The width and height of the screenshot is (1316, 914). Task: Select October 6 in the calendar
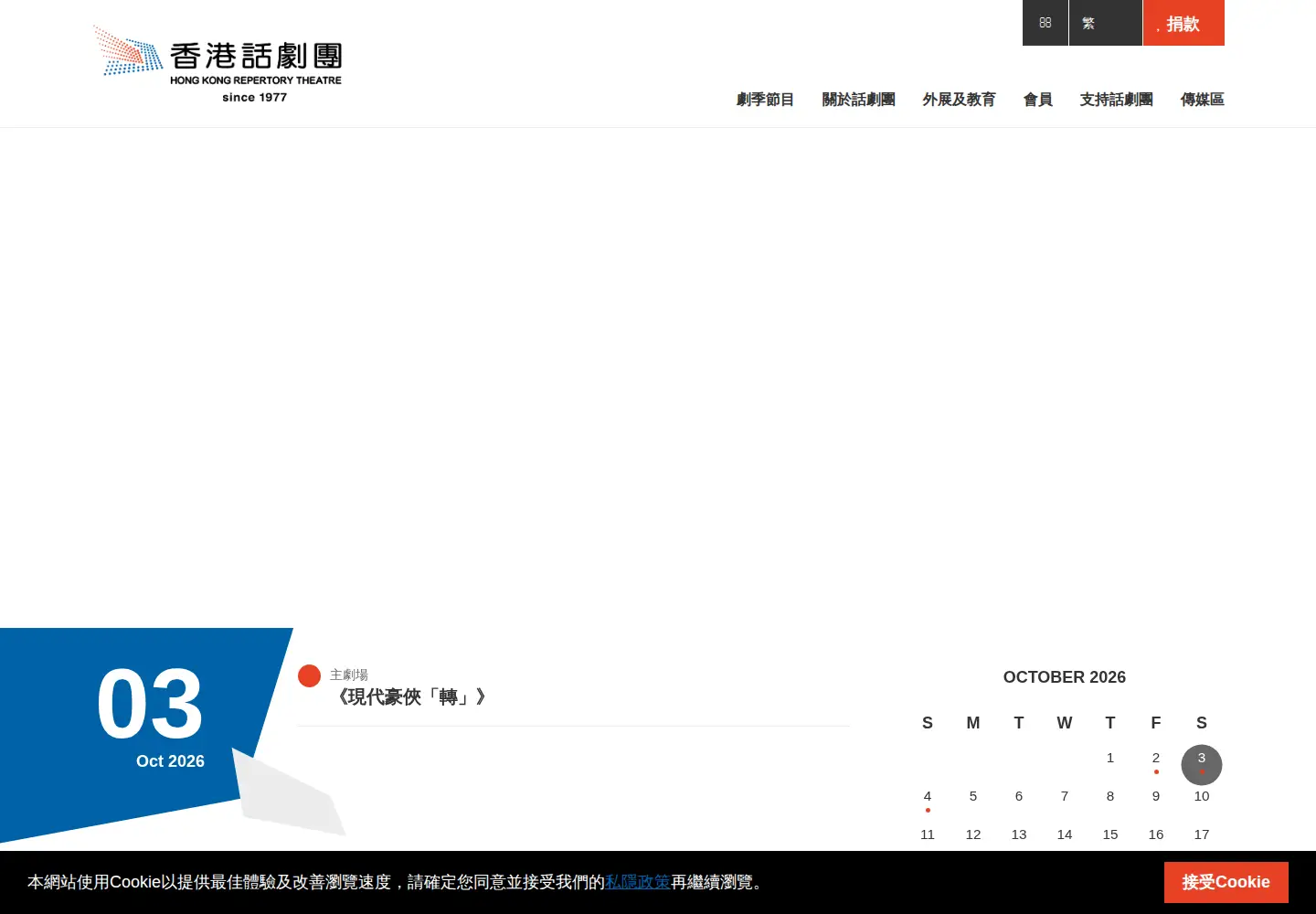(1019, 796)
